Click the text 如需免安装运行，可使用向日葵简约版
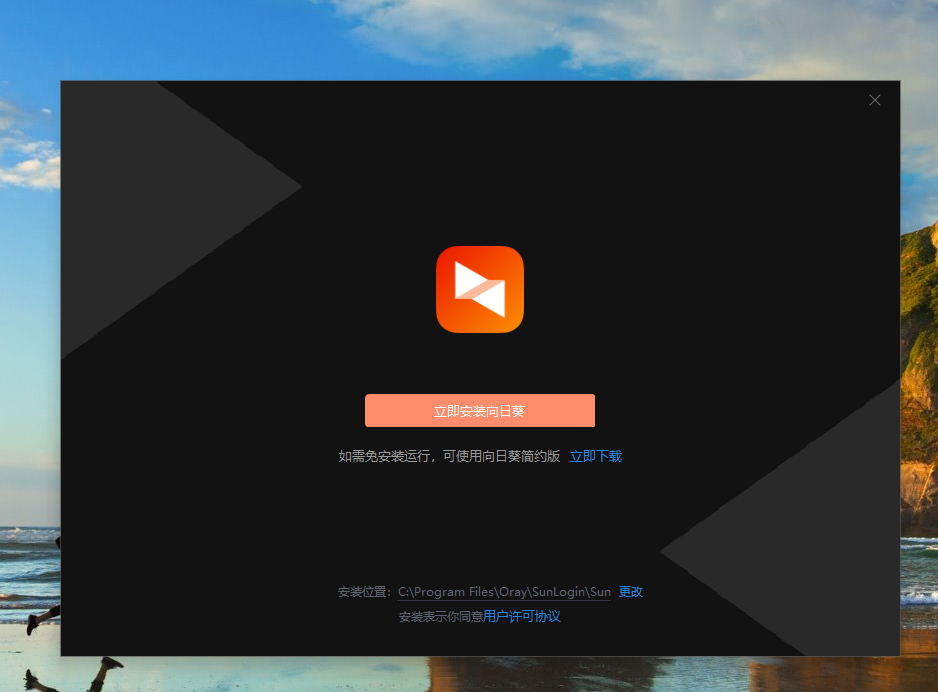The width and height of the screenshot is (938, 692). 449,456
